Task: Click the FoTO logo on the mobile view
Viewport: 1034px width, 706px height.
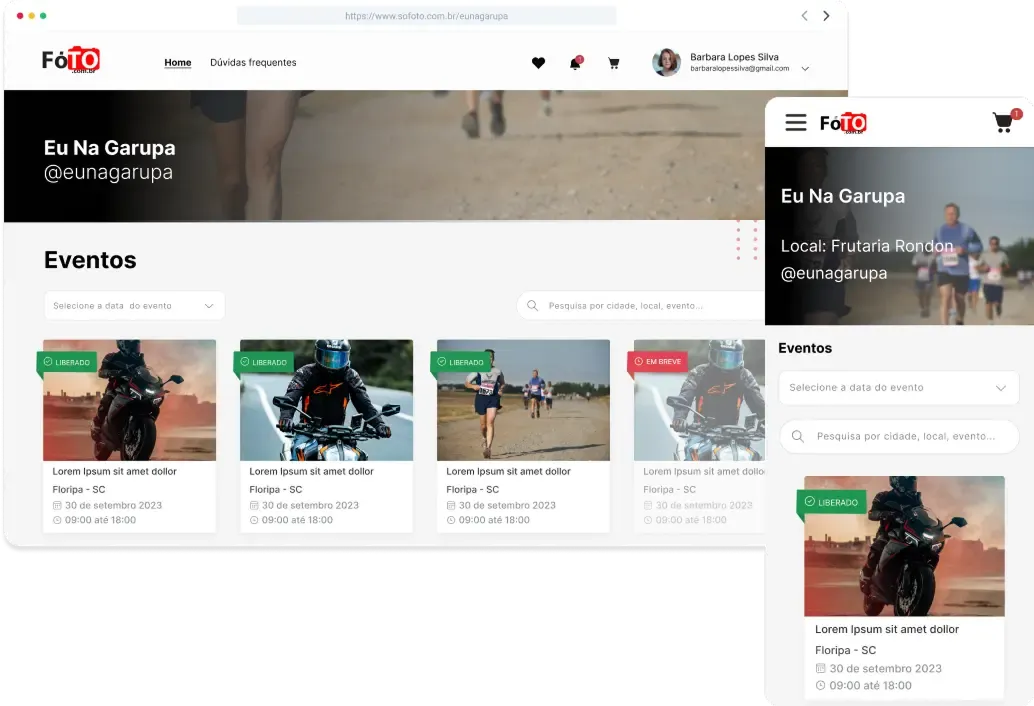Action: click(843, 122)
